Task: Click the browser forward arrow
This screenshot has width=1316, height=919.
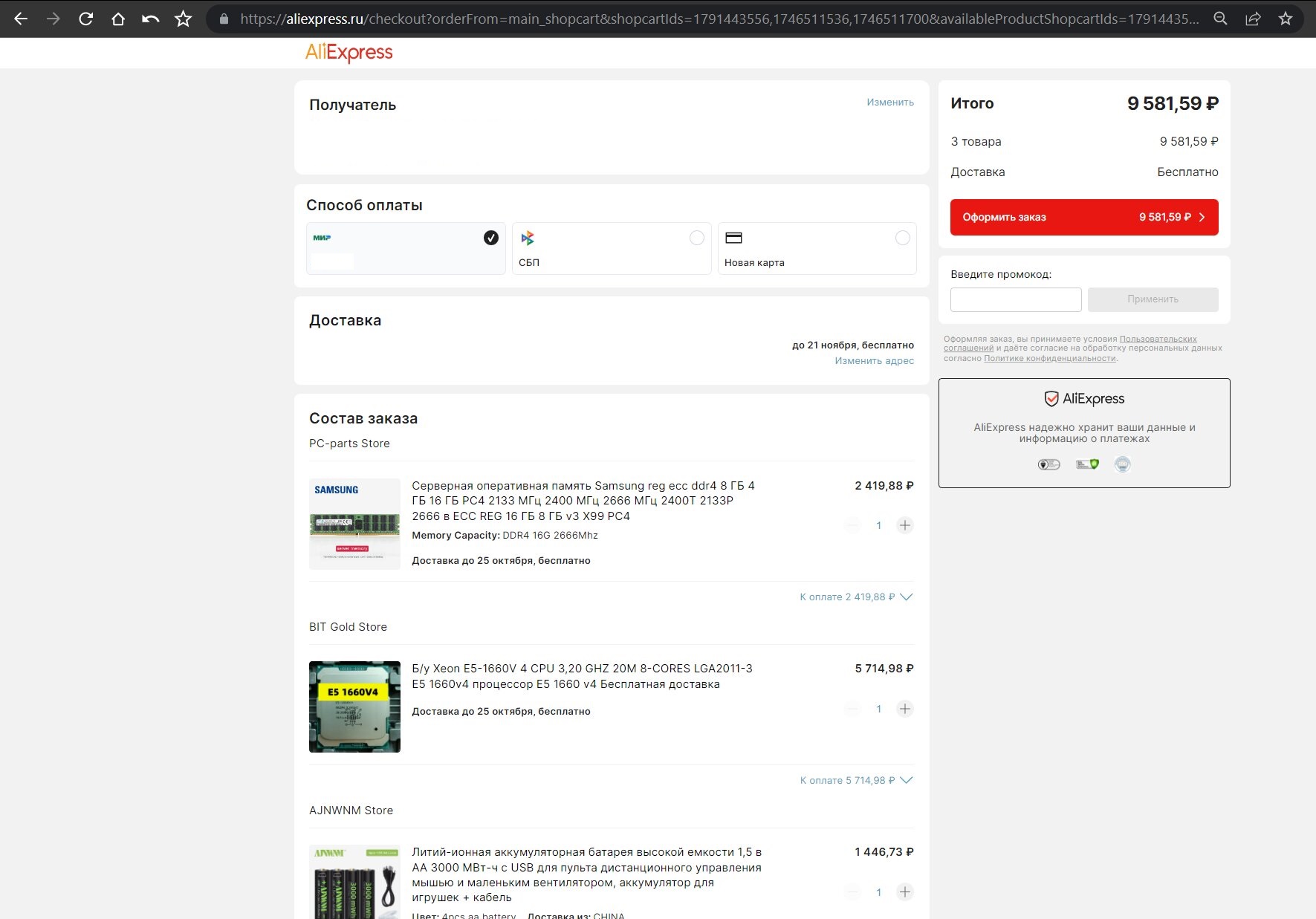Action: [54, 19]
